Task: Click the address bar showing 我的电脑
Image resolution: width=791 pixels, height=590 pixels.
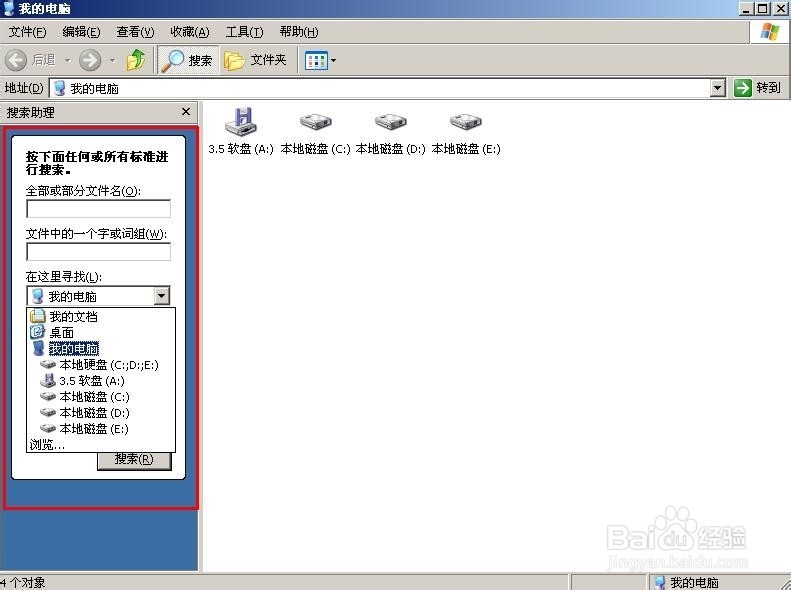Action: tap(380, 88)
